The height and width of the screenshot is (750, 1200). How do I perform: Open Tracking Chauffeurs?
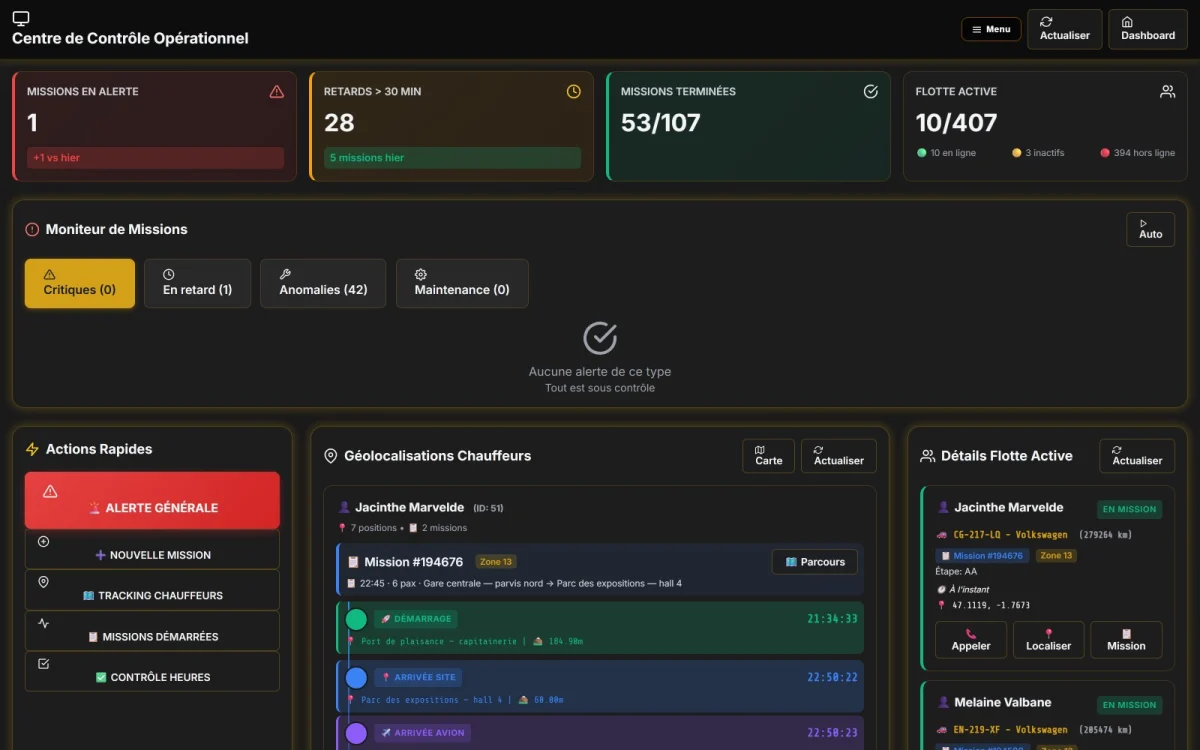(152, 590)
